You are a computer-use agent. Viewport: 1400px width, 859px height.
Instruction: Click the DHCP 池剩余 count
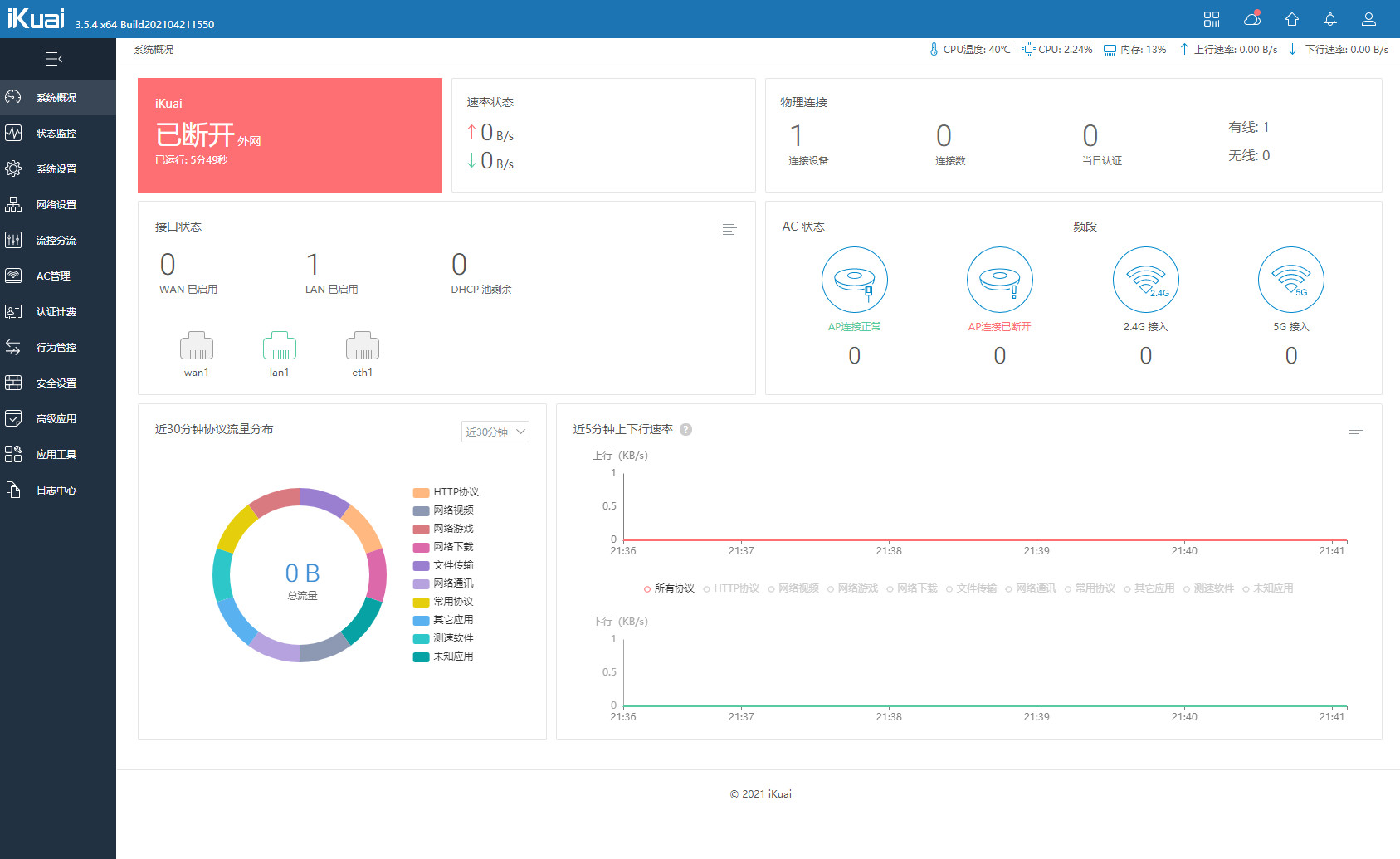459,265
